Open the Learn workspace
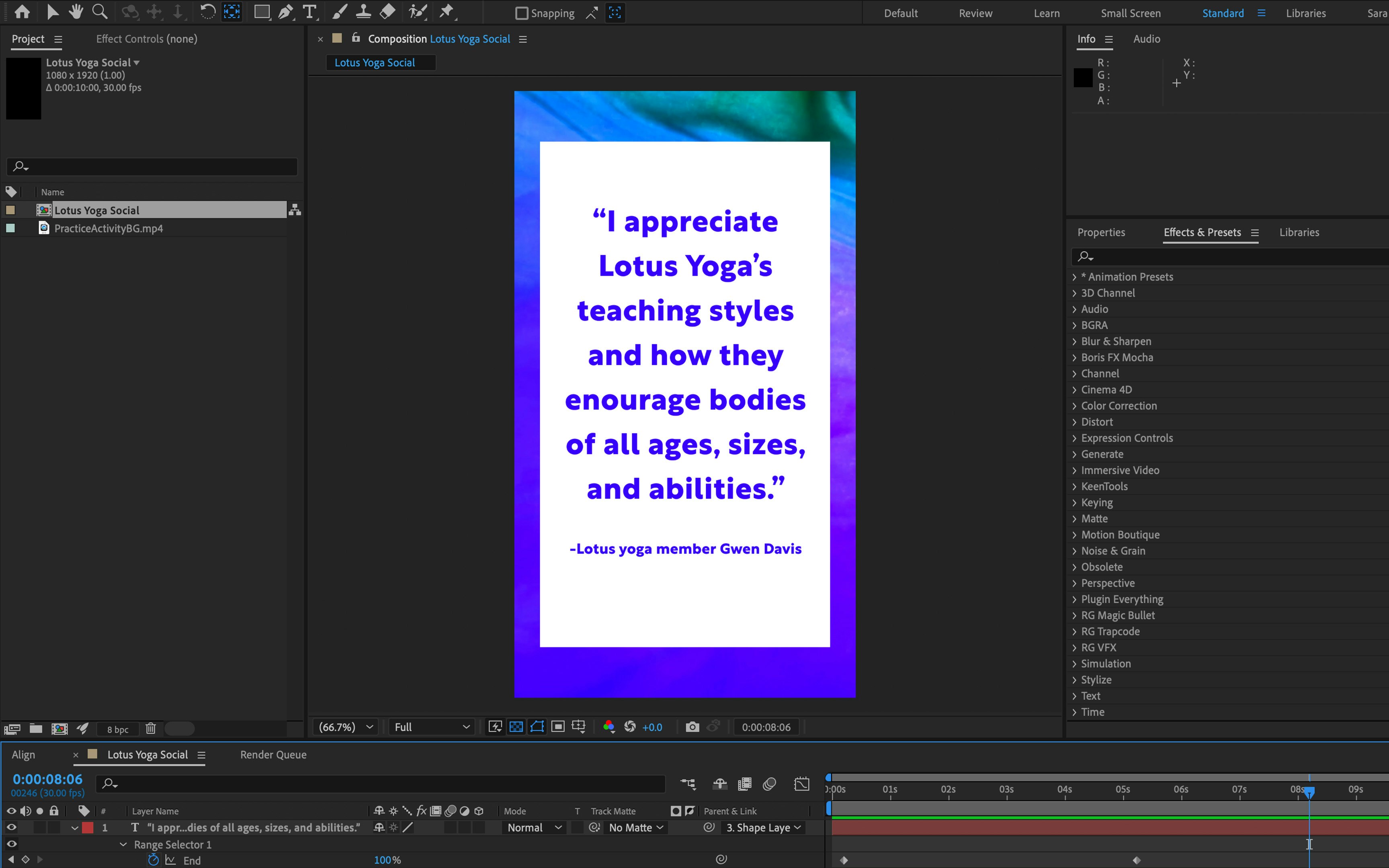The width and height of the screenshot is (1389, 868). click(x=1046, y=12)
